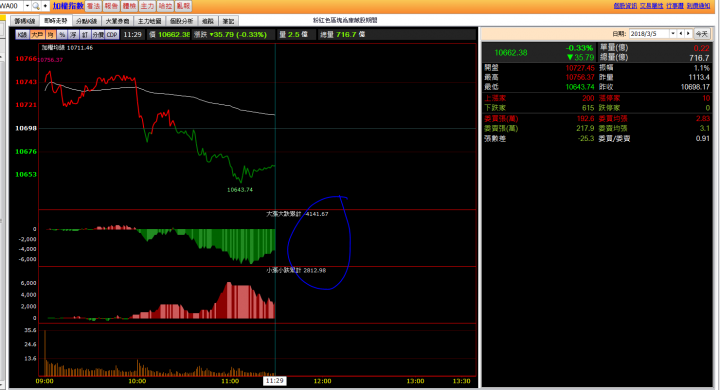
Task: Open the symbol code dropdown arrow next to WA00
Action: 27,6
